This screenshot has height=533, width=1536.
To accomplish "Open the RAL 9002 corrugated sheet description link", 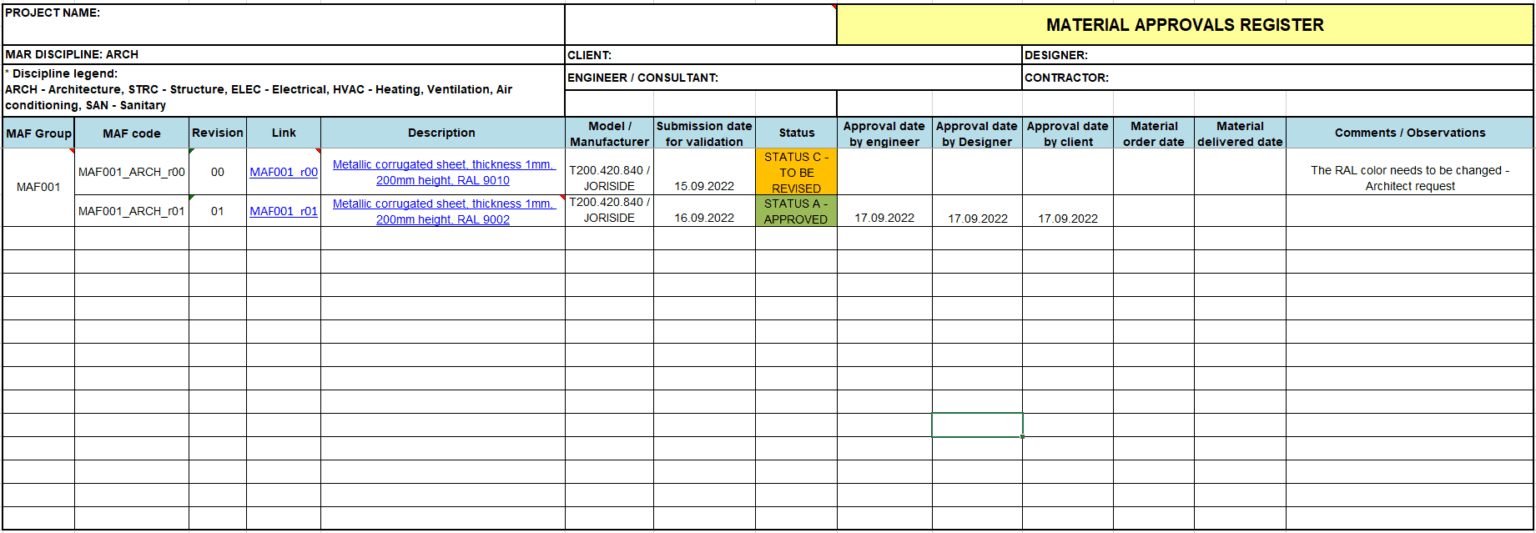I will [x=442, y=211].
